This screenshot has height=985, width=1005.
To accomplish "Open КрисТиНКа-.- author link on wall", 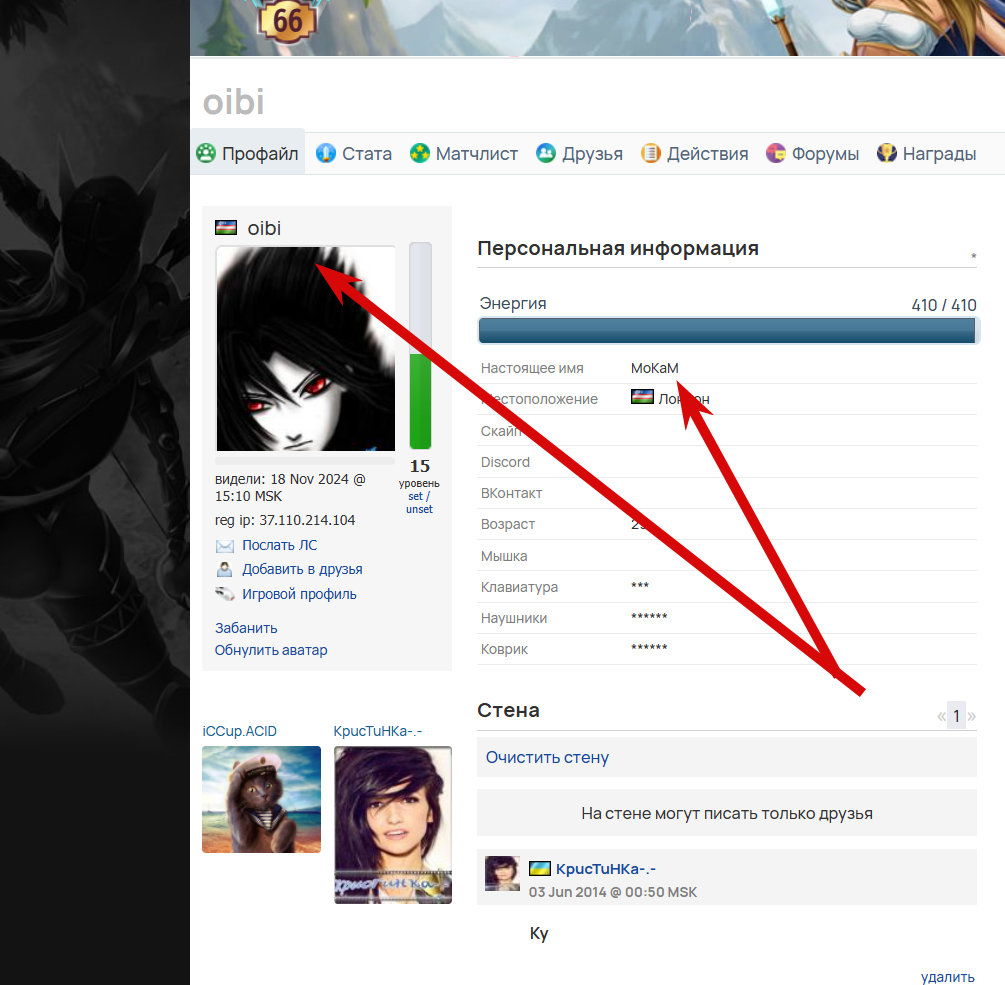I will click(x=606, y=869).
